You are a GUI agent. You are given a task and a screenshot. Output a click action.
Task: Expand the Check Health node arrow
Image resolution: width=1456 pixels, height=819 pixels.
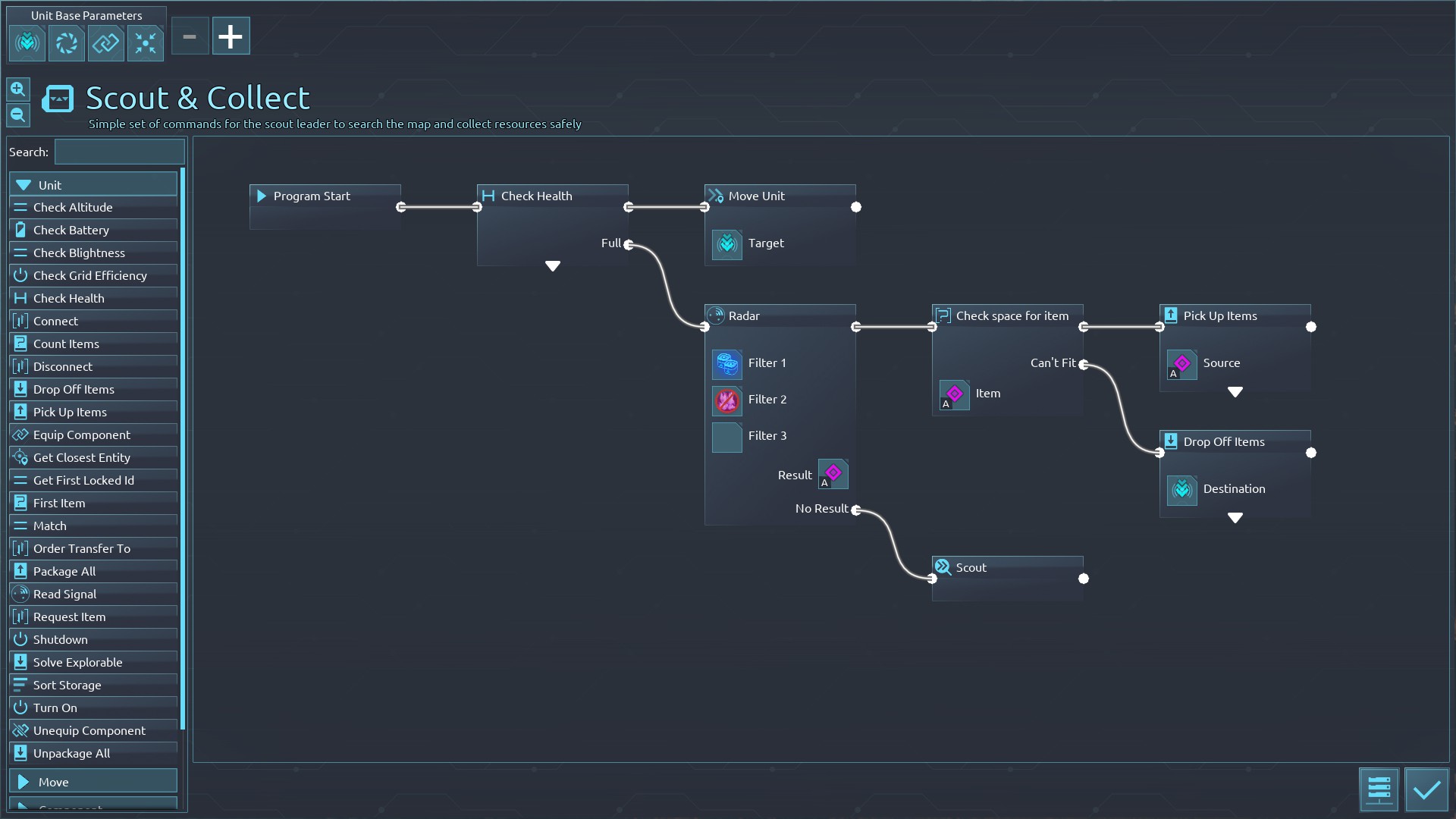click(552, 266)
